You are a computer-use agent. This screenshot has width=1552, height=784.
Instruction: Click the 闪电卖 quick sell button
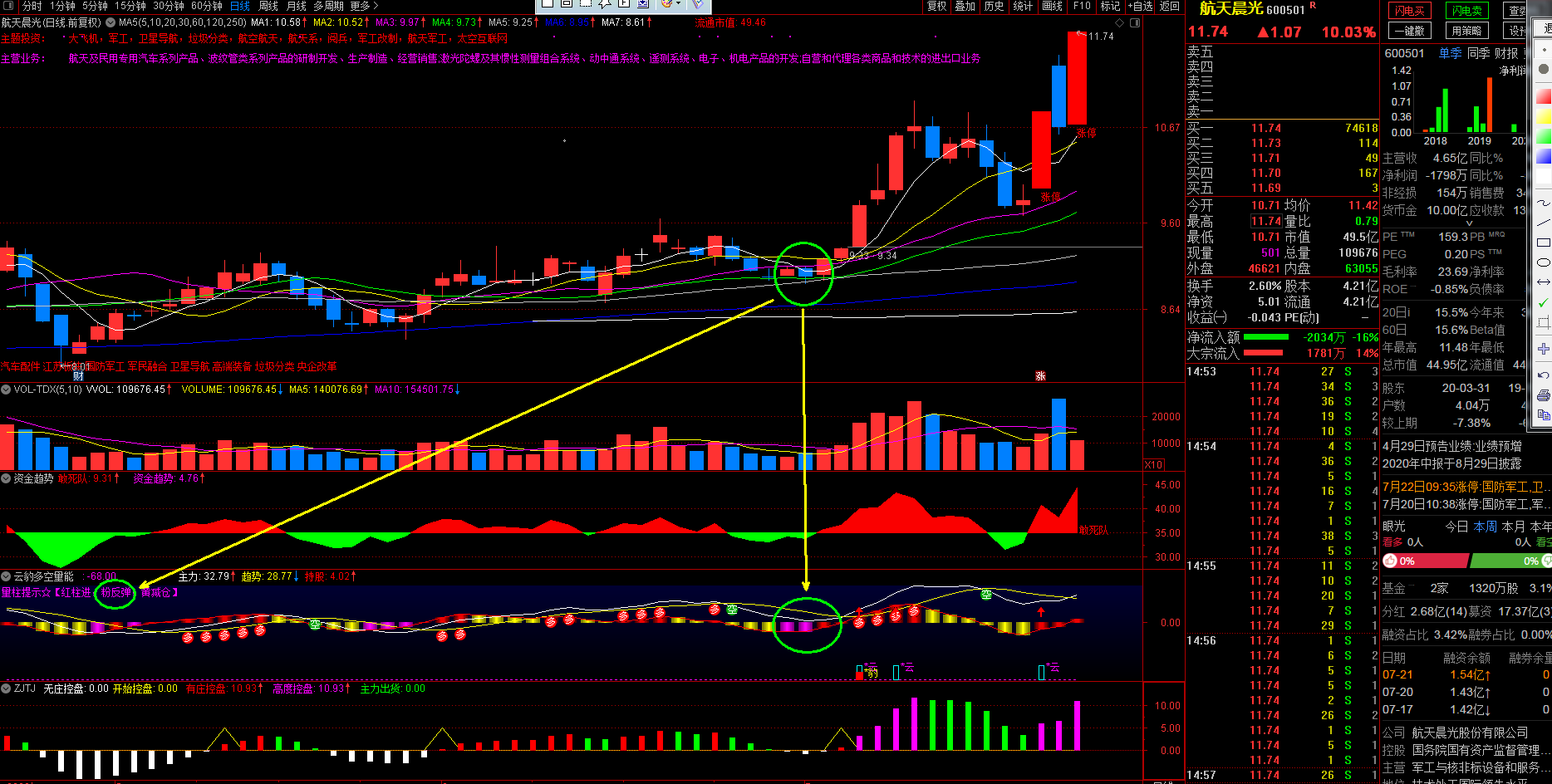pos(1466,11)
